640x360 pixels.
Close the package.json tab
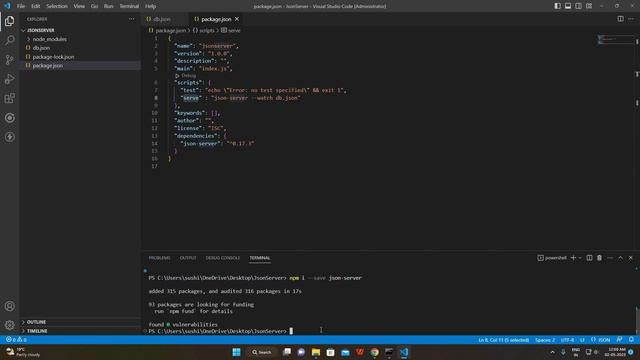pyautogui.click(x=237, y=19)
